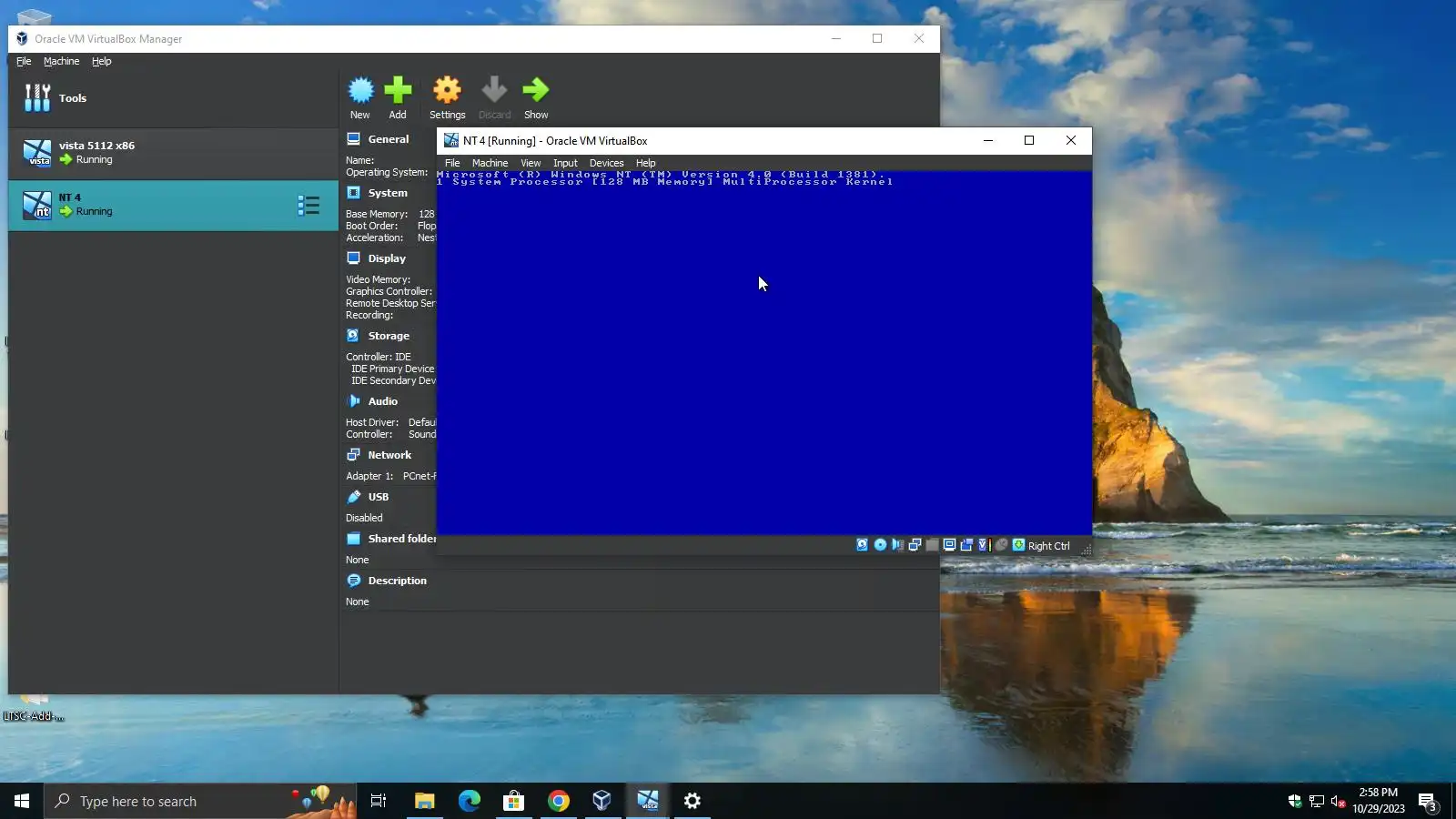Viewport: 1456px width, 819px height.
Task: Click the monitor display indicator in VM status bar
Action: 949,545
